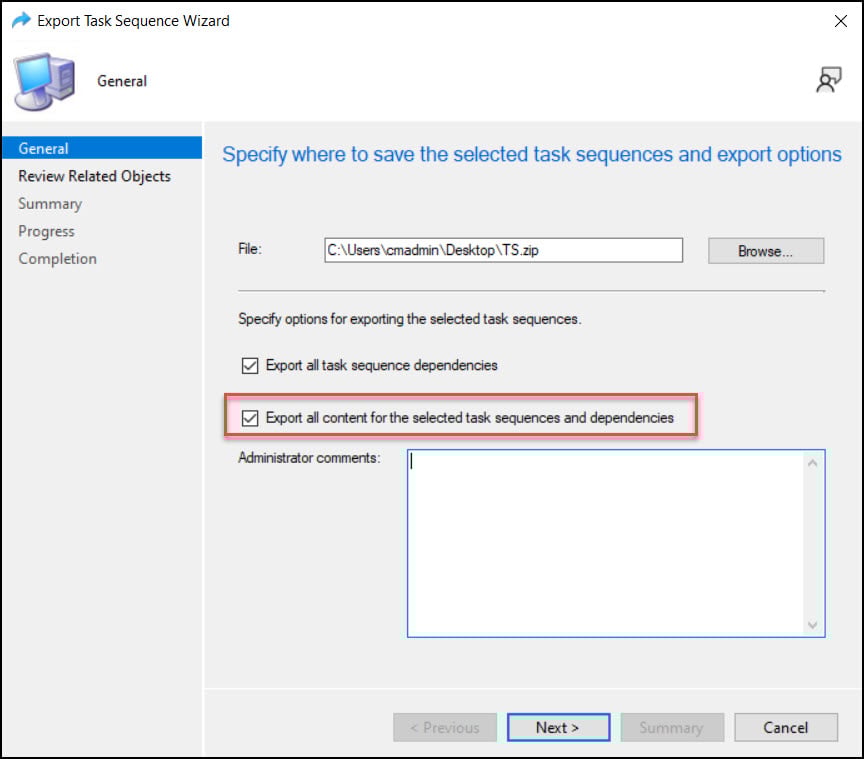Click the 'File:' label
Screen dimensions: 864x759
pyautogui.click(x=250, y=249)
